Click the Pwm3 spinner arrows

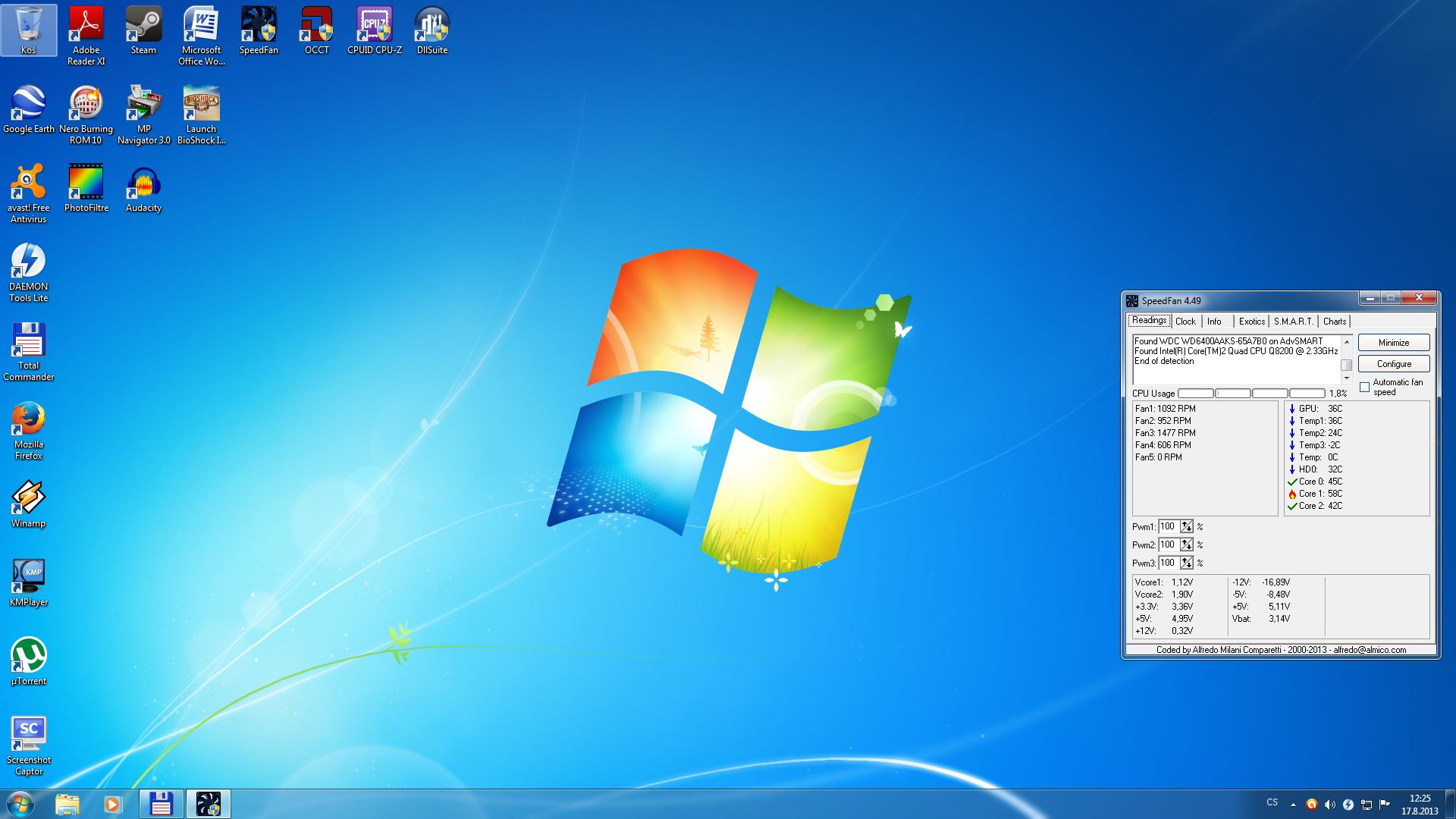click(1187, 563)
